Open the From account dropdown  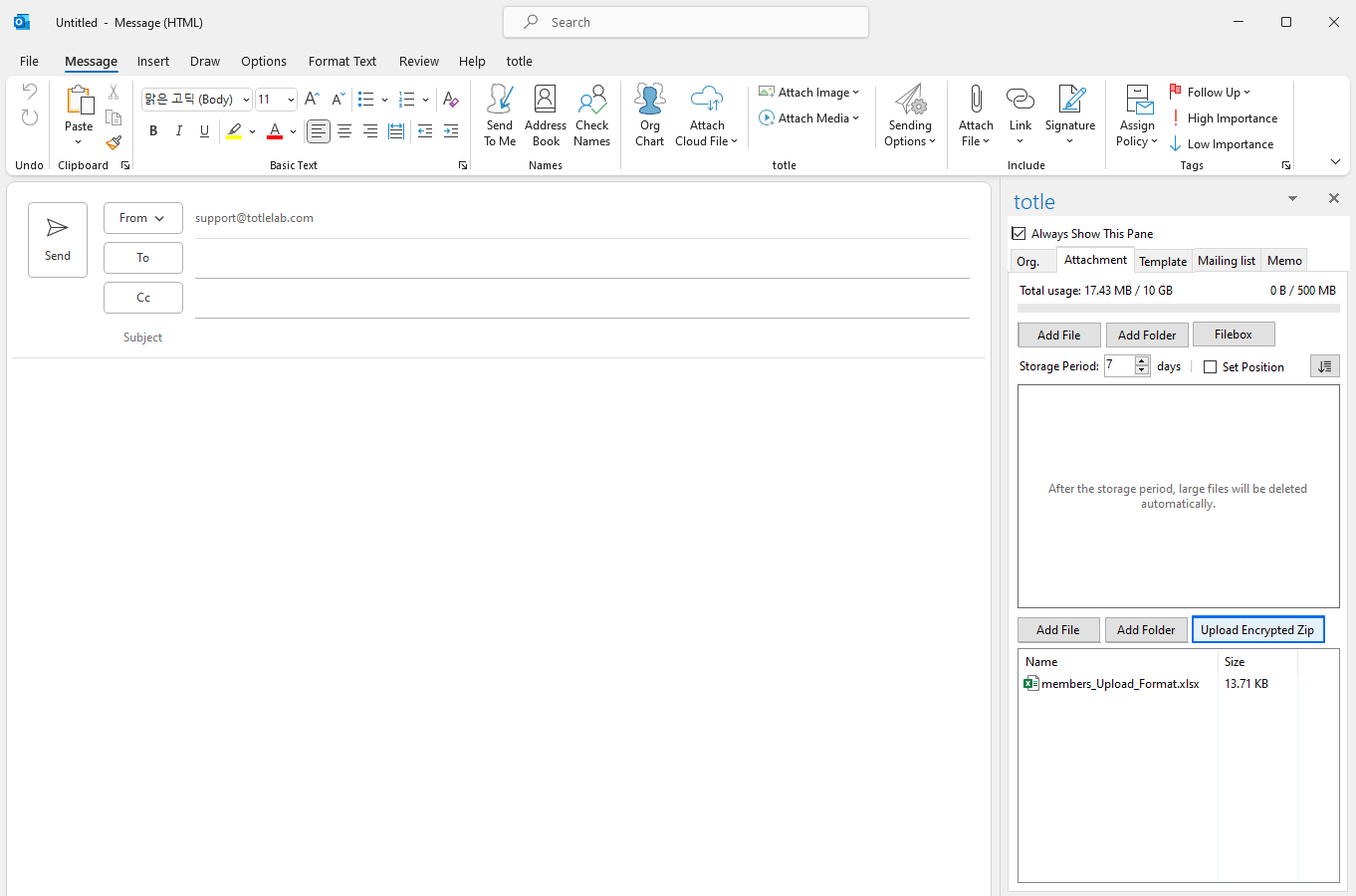pos(142,218)
